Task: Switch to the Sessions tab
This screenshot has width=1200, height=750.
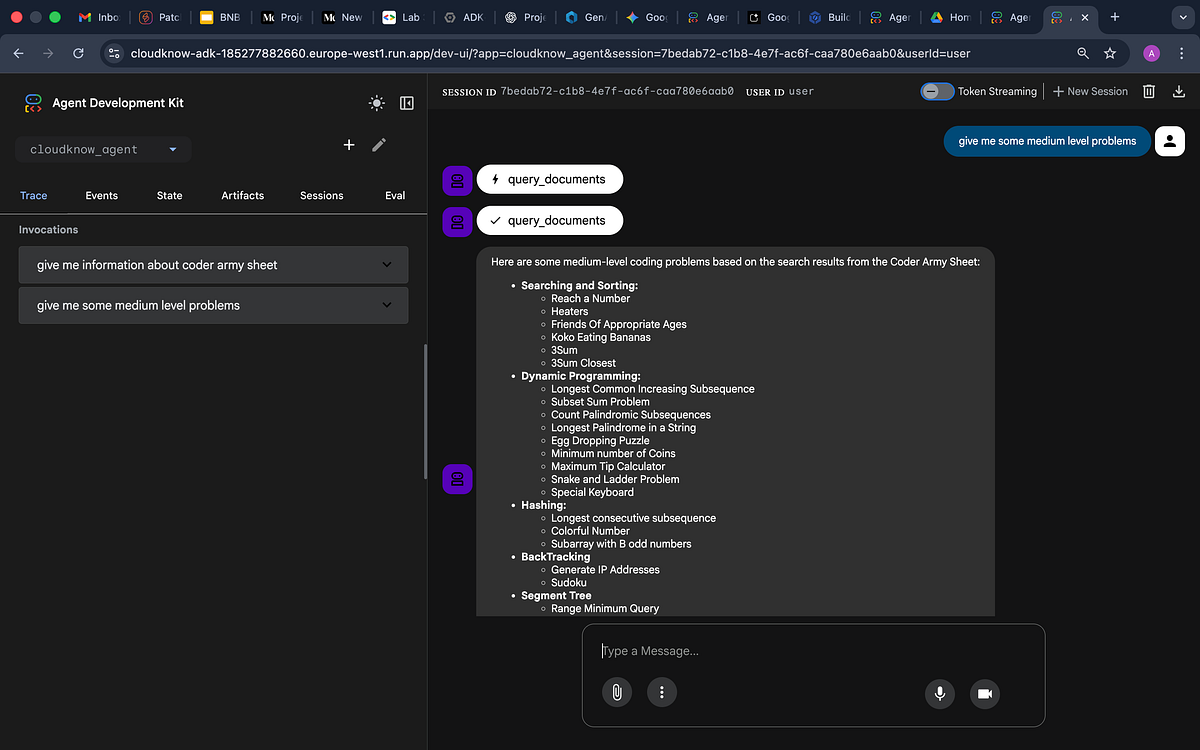Action: (322, 195)
